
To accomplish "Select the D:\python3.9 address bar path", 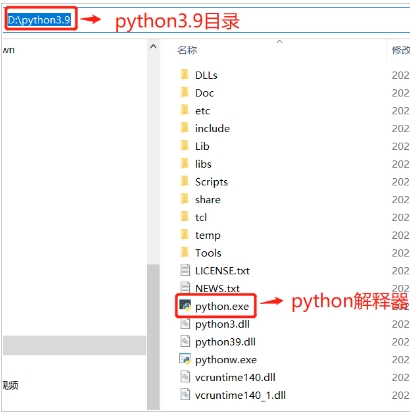I will pos(39,20).
